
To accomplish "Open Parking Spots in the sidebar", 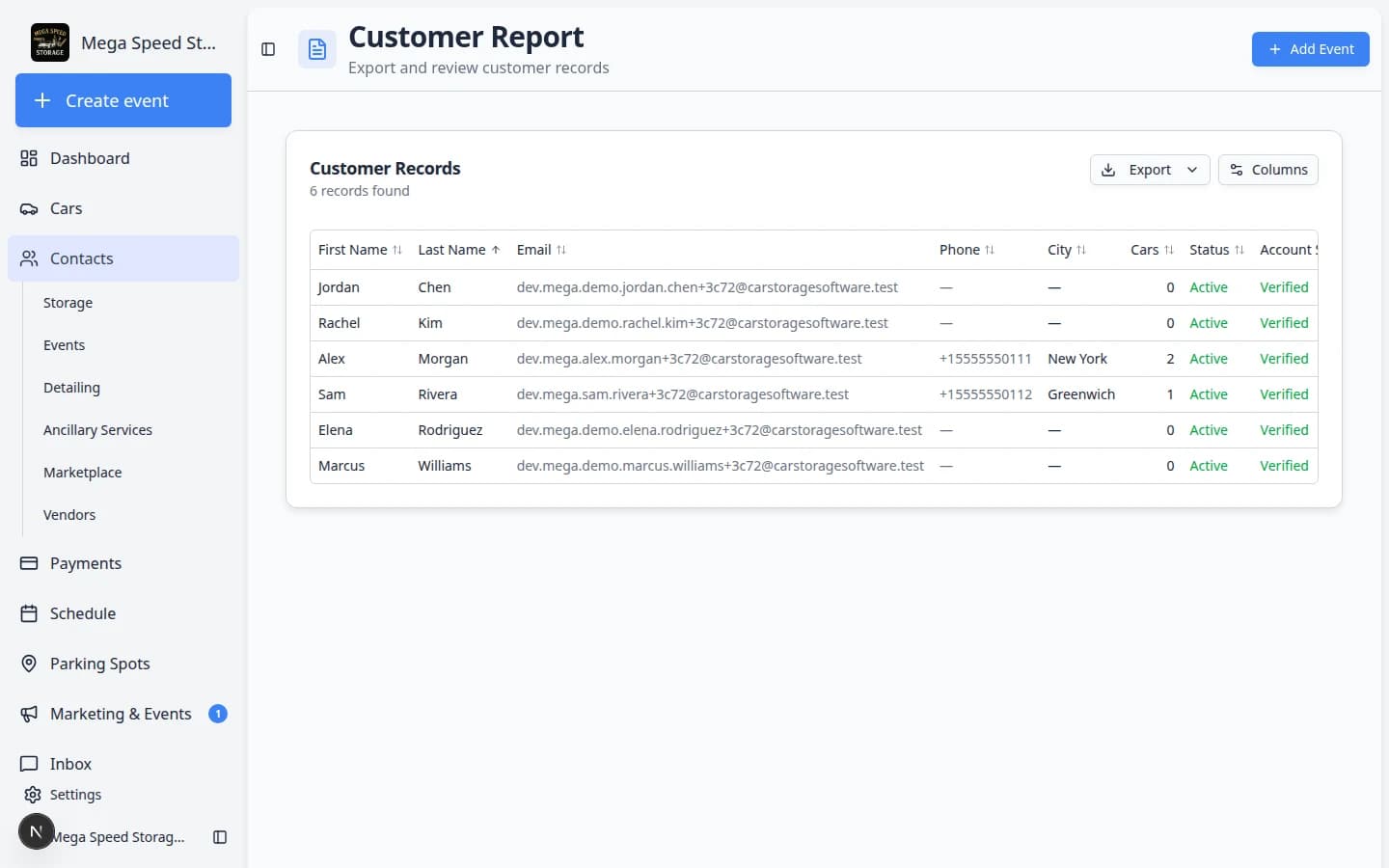I will coord(123,664).
